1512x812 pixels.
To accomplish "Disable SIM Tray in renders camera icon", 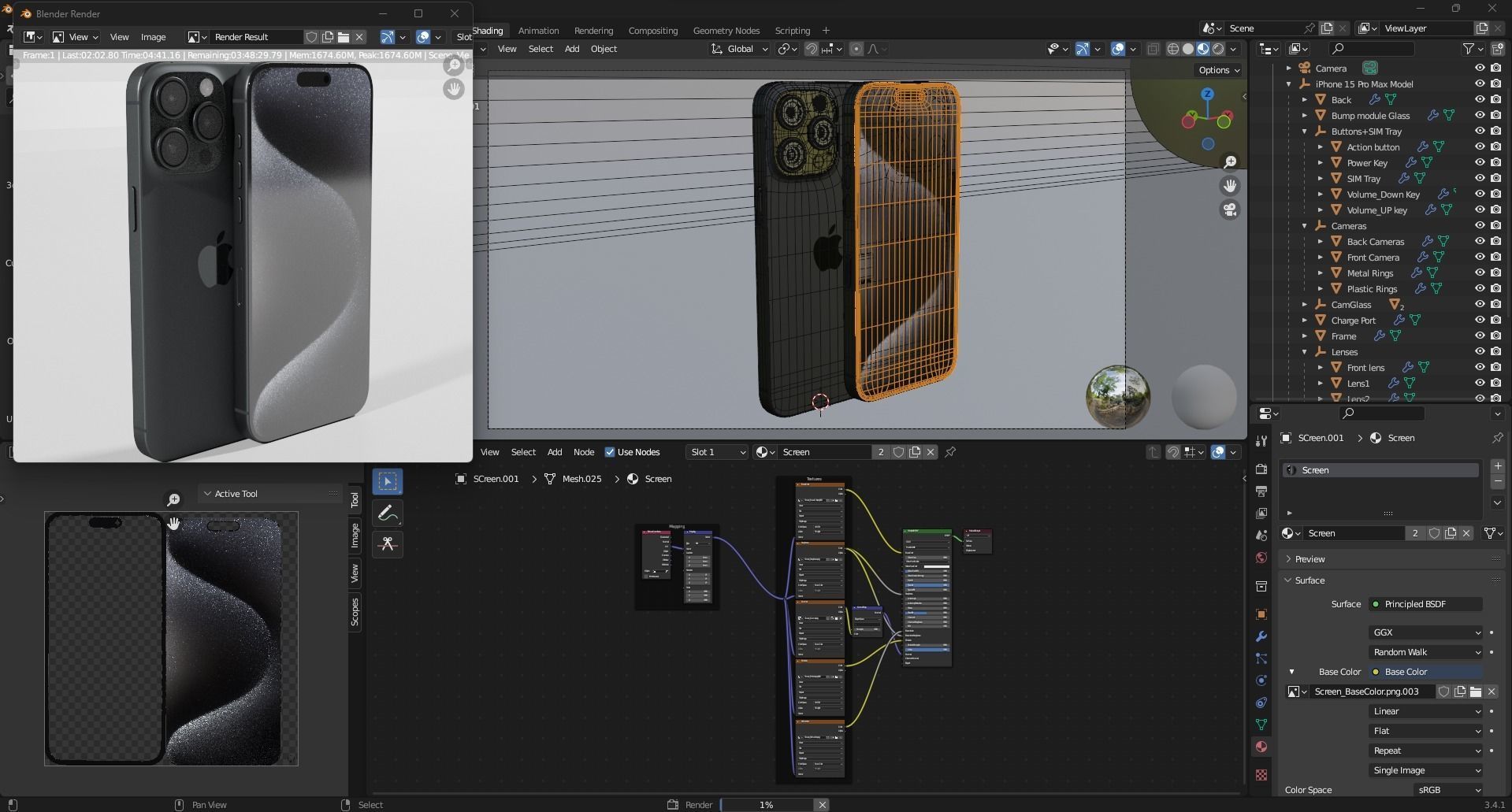I will click(1495, 179).
